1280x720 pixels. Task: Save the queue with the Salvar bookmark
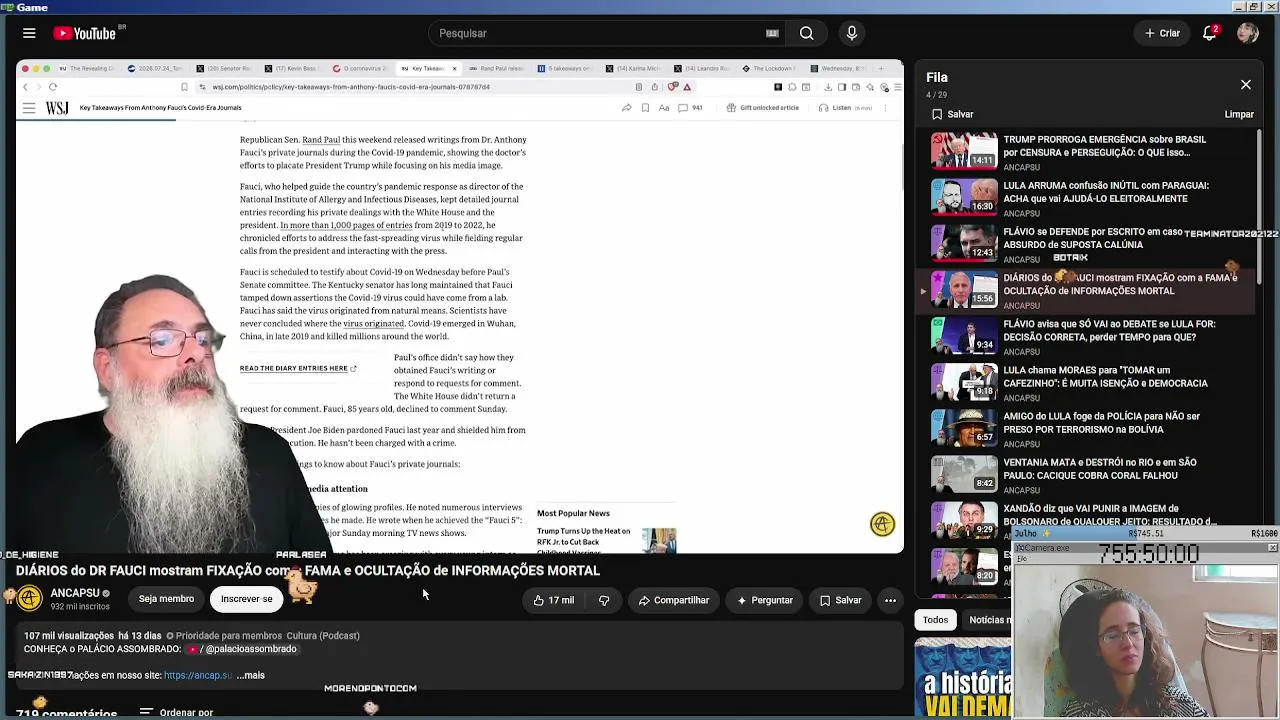[952, 114]
